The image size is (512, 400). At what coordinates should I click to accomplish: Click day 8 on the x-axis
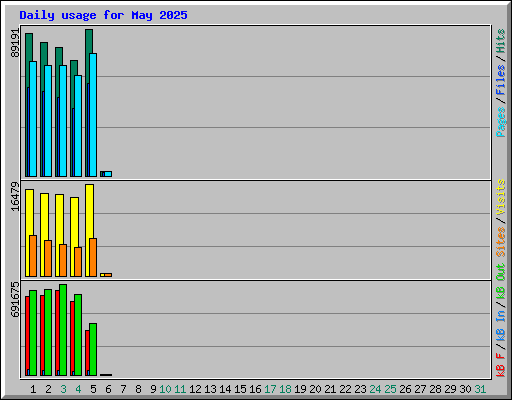(x=138, y=389)
